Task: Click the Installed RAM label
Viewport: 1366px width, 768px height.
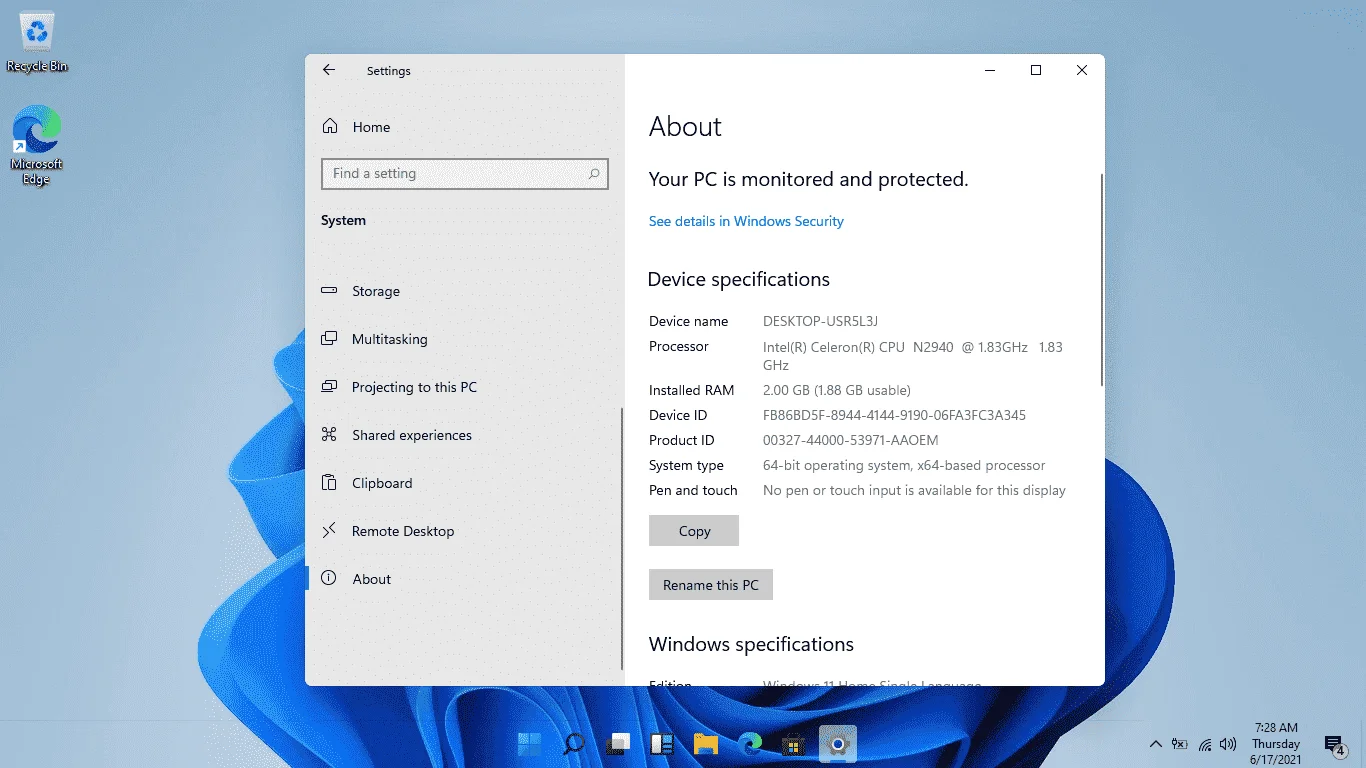Action: pyautogui.click(x=691, y=390)
